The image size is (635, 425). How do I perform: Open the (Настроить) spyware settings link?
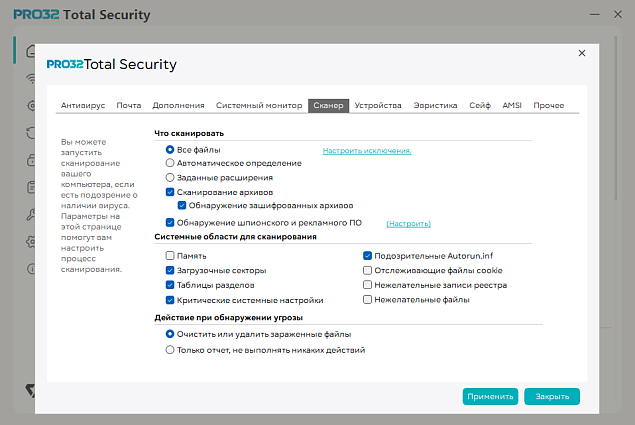(408, 224)
